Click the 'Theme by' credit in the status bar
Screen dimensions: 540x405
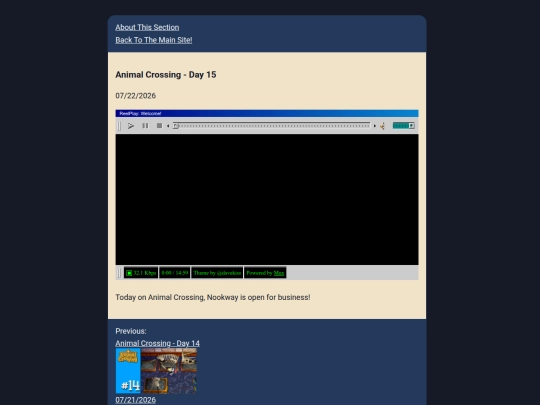pyautogui.click(x=217, y=273)
